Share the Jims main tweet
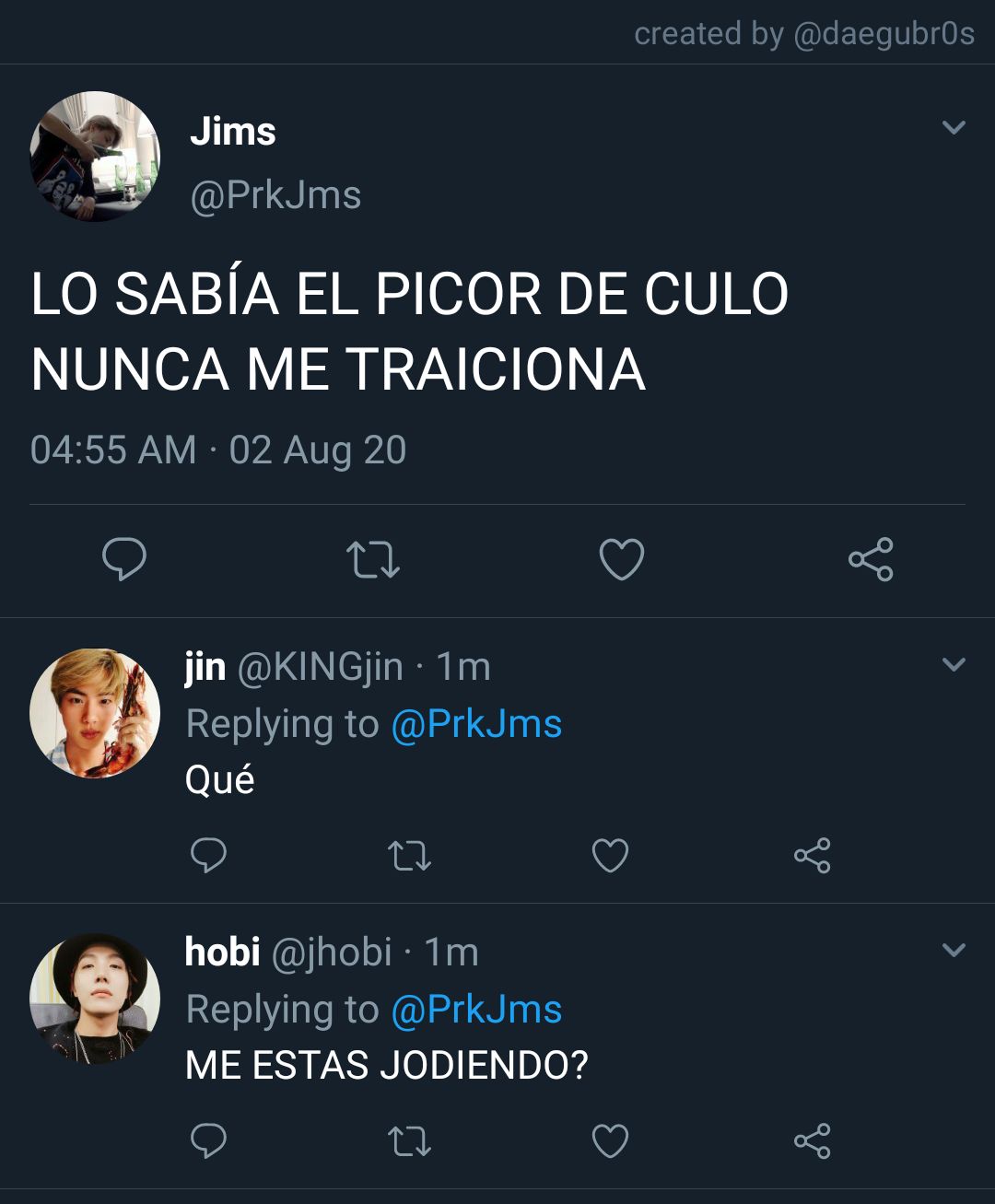This screenshot has width=995, height=1204. click(871, 559)
